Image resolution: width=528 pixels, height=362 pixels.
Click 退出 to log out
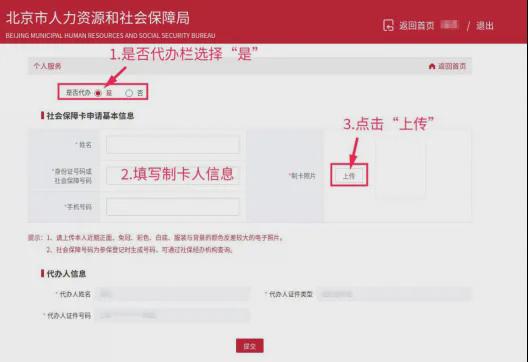tap(485, 26)
